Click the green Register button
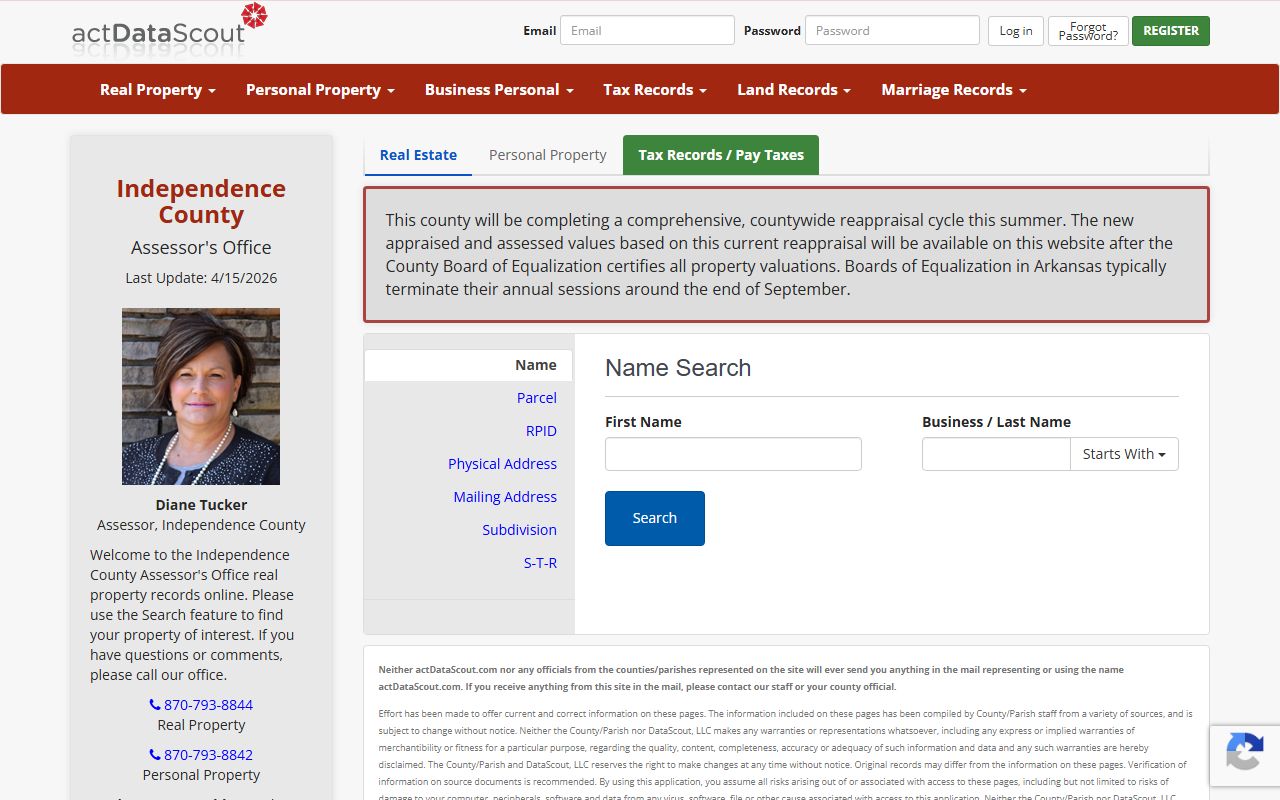Image resolution: width=1280 pixels, height=800 pixels. point(1171,31)
